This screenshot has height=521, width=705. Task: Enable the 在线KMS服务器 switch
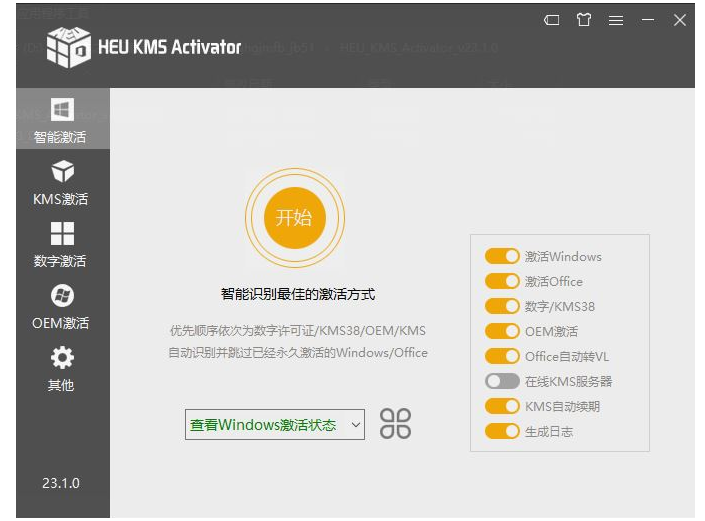click(x=502, y=382)
